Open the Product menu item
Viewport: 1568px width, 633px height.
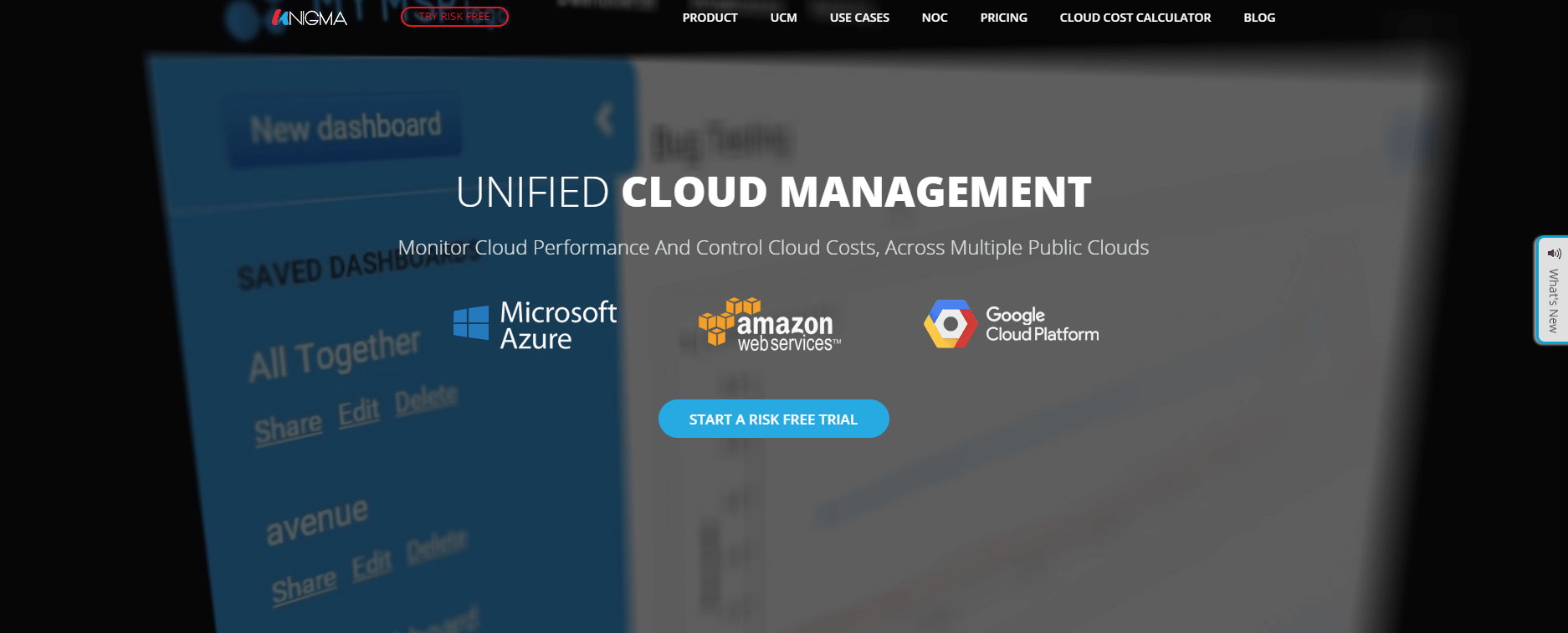(x=710, y=18)
